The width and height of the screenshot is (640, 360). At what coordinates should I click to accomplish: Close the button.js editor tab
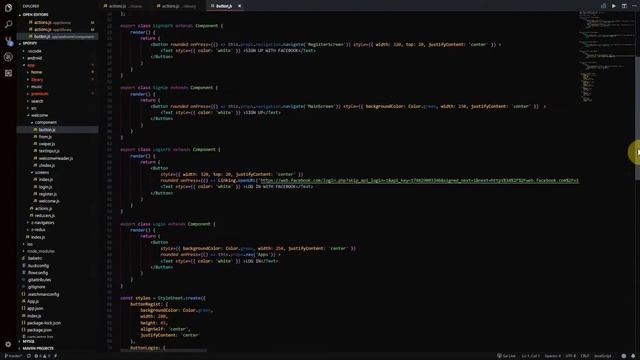tap(240, 6)
